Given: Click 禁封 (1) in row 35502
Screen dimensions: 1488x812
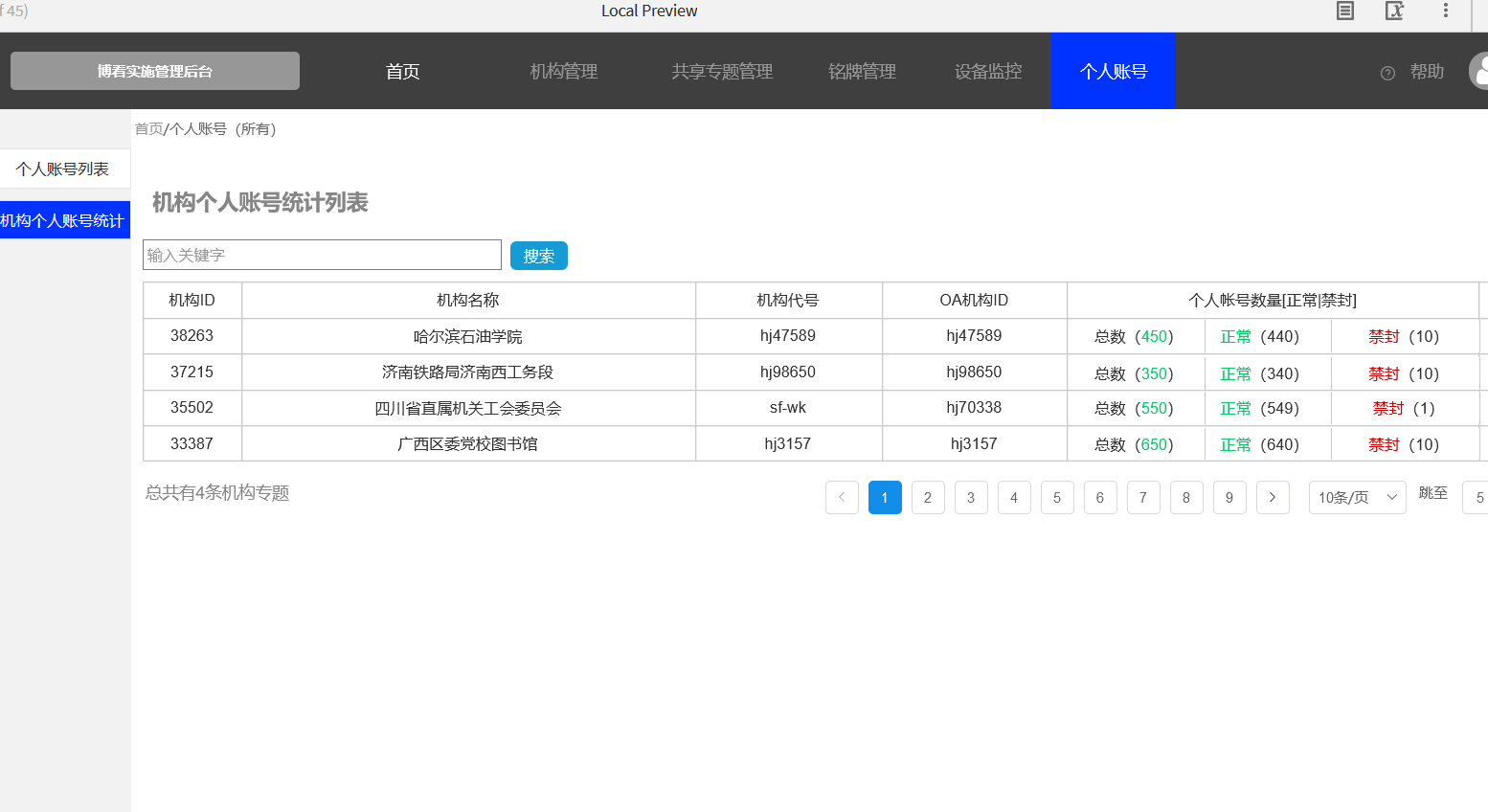Looking at the screenshot, I should click(x=1404, y=408).
